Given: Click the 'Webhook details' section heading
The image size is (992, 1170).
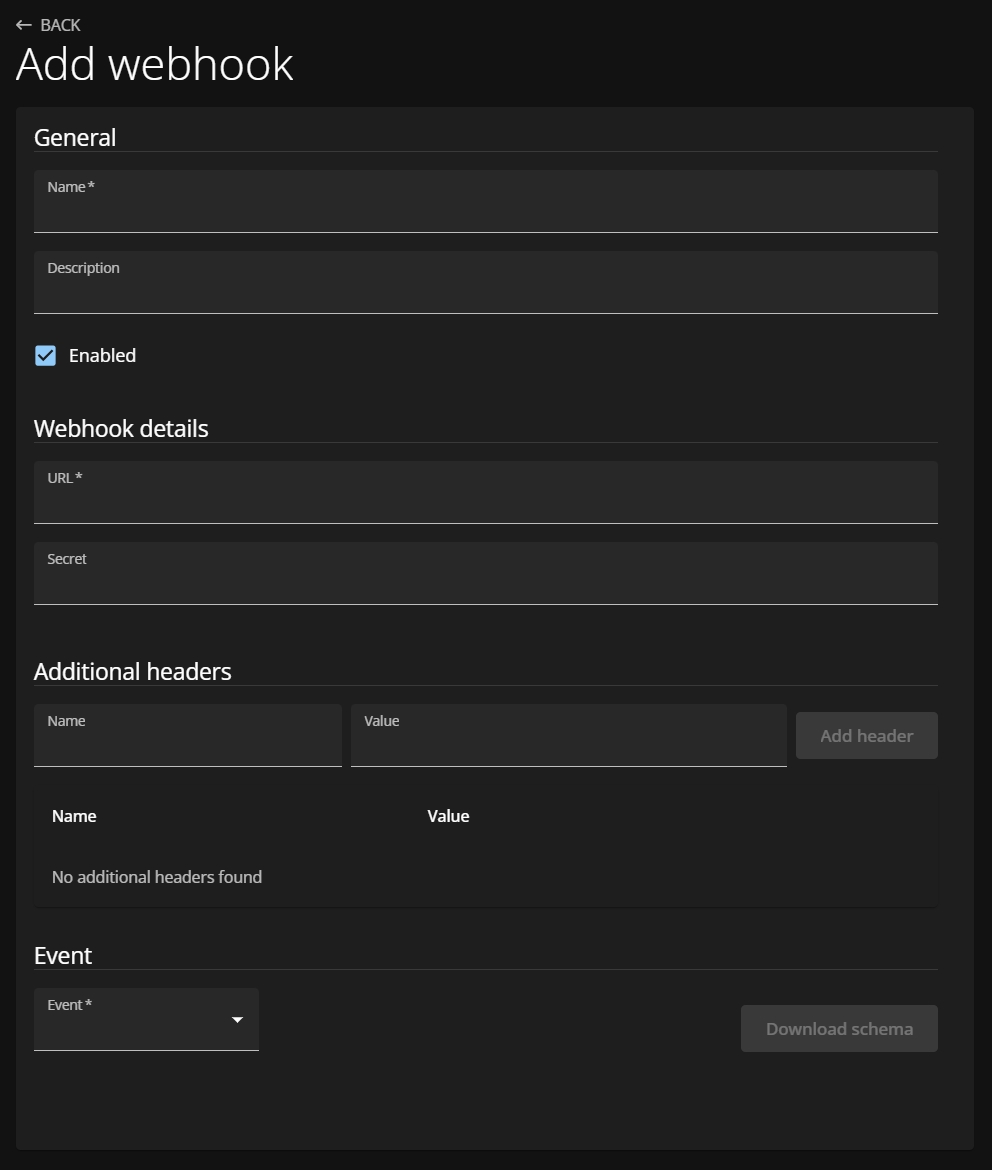Looking at the screenshot, I should click(x=121, y=428).
